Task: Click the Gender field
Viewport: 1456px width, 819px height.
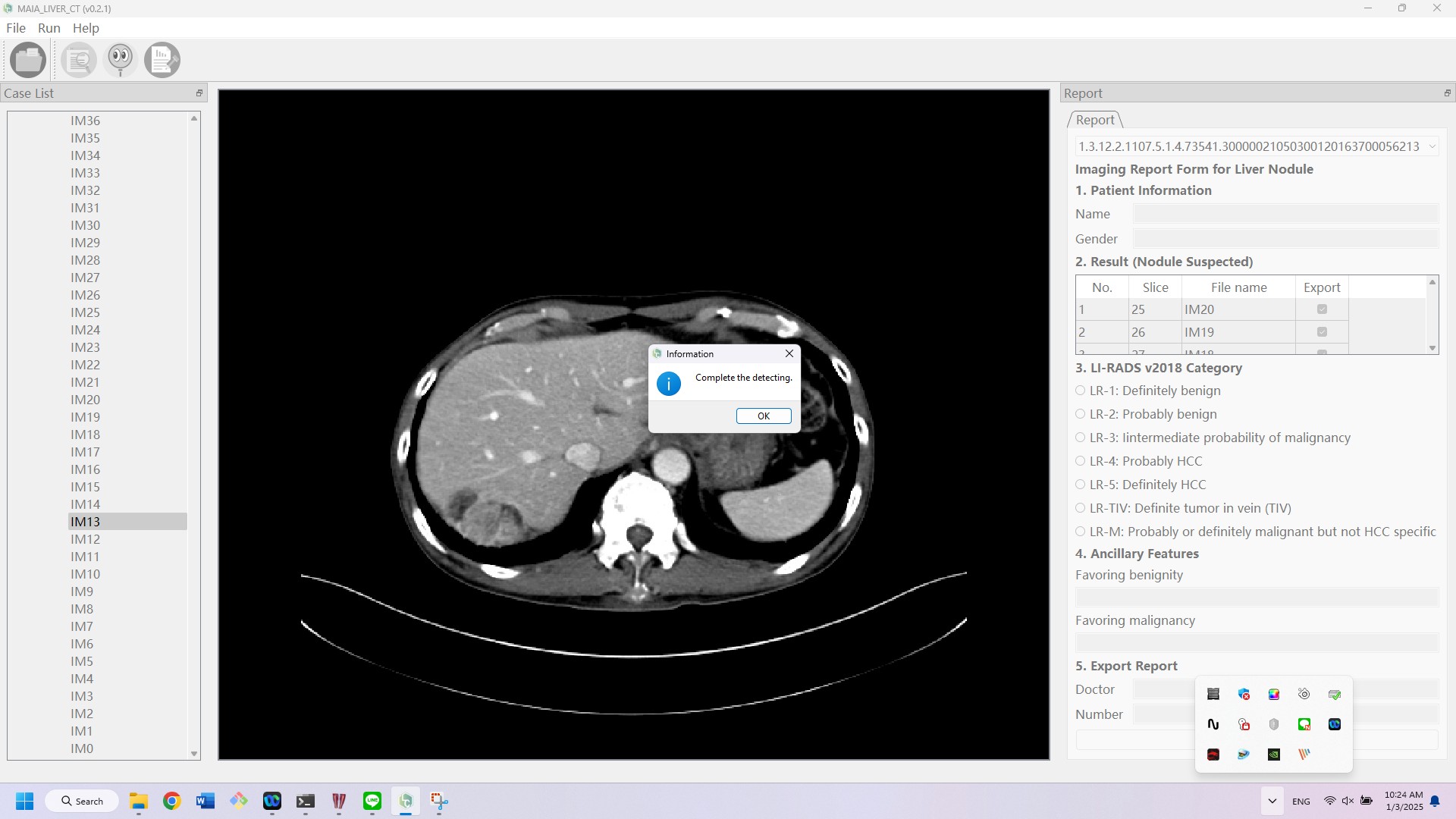Action: coord(1285,239)
